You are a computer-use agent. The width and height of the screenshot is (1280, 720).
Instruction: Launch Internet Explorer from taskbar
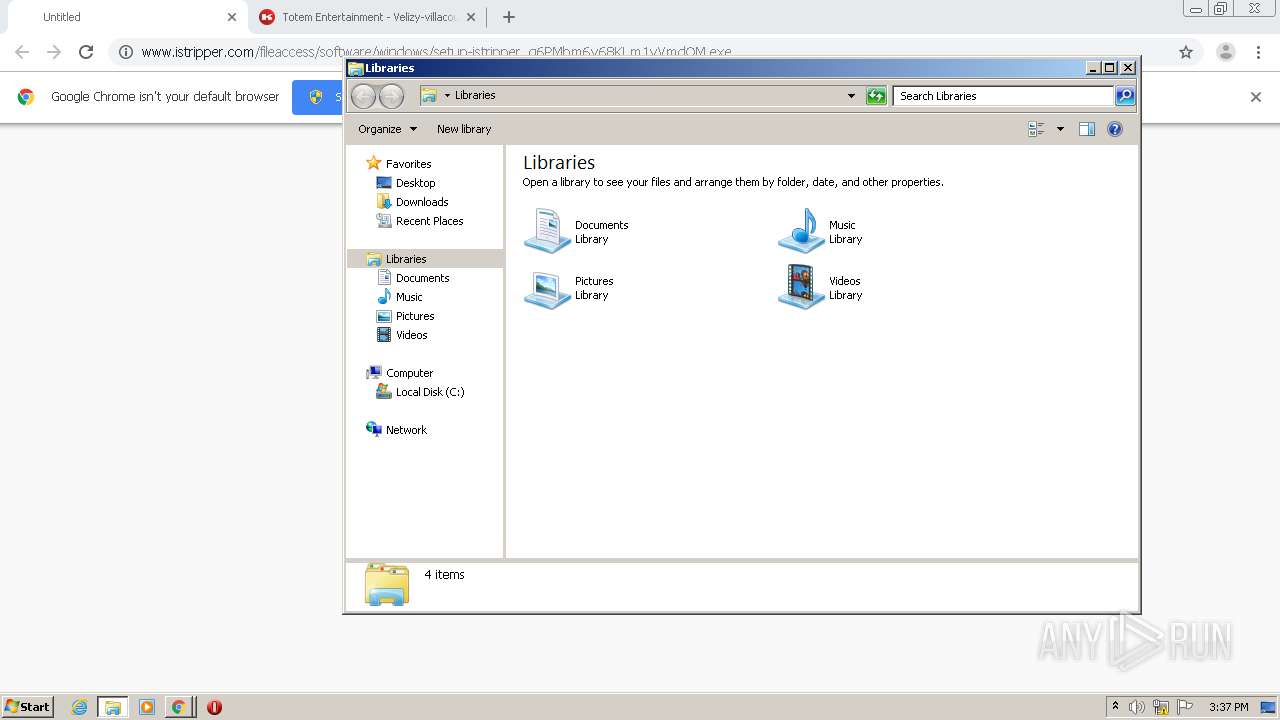pyautogui.click(x=79, y=707)
